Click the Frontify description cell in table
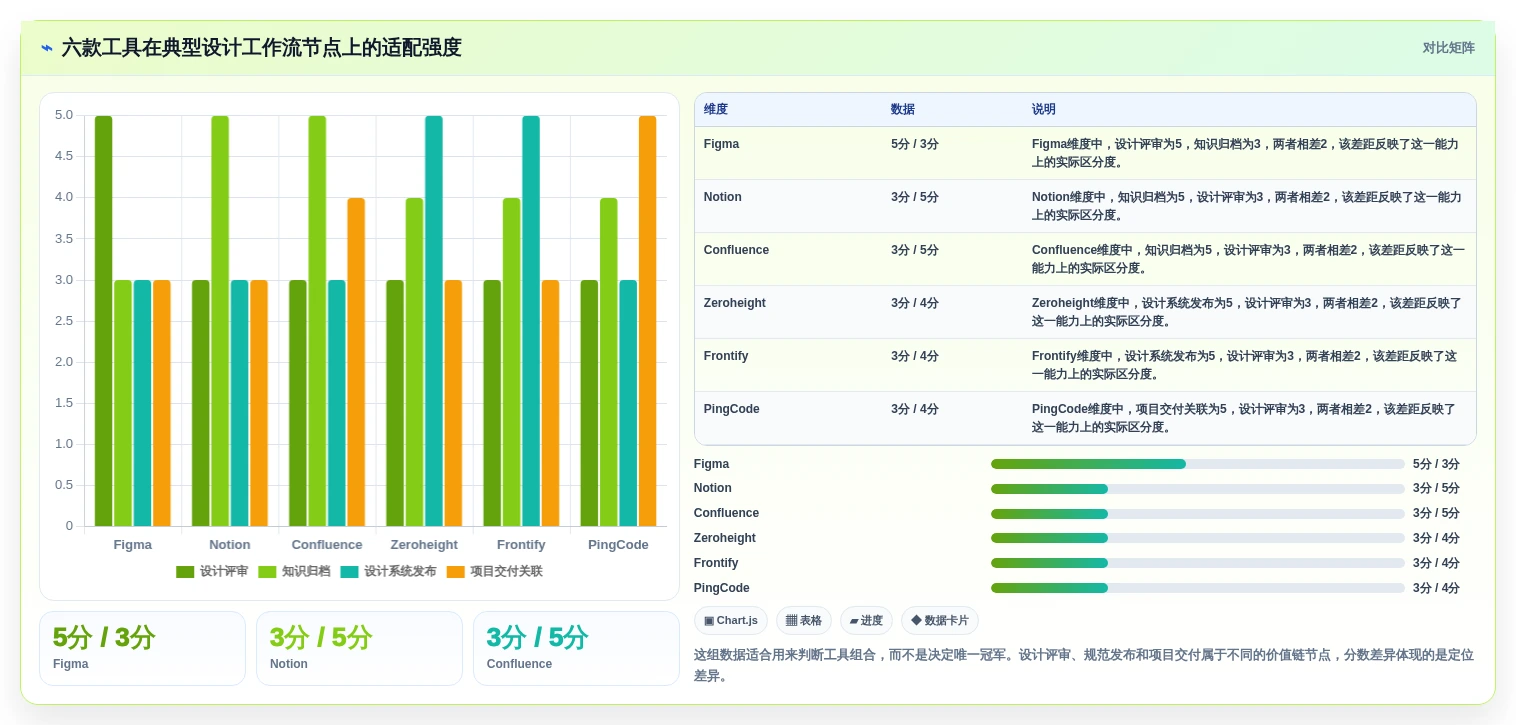This screenshot has height=725, width=1516. point(1249,365)
